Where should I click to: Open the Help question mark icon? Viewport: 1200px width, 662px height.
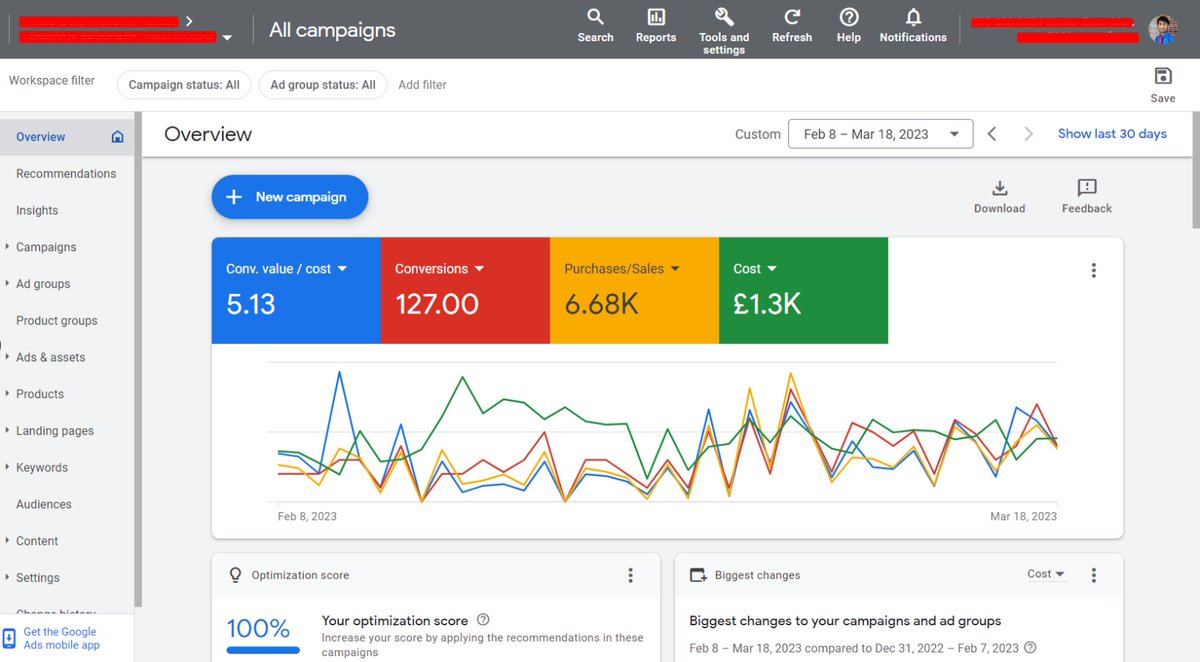pos(849,17)
